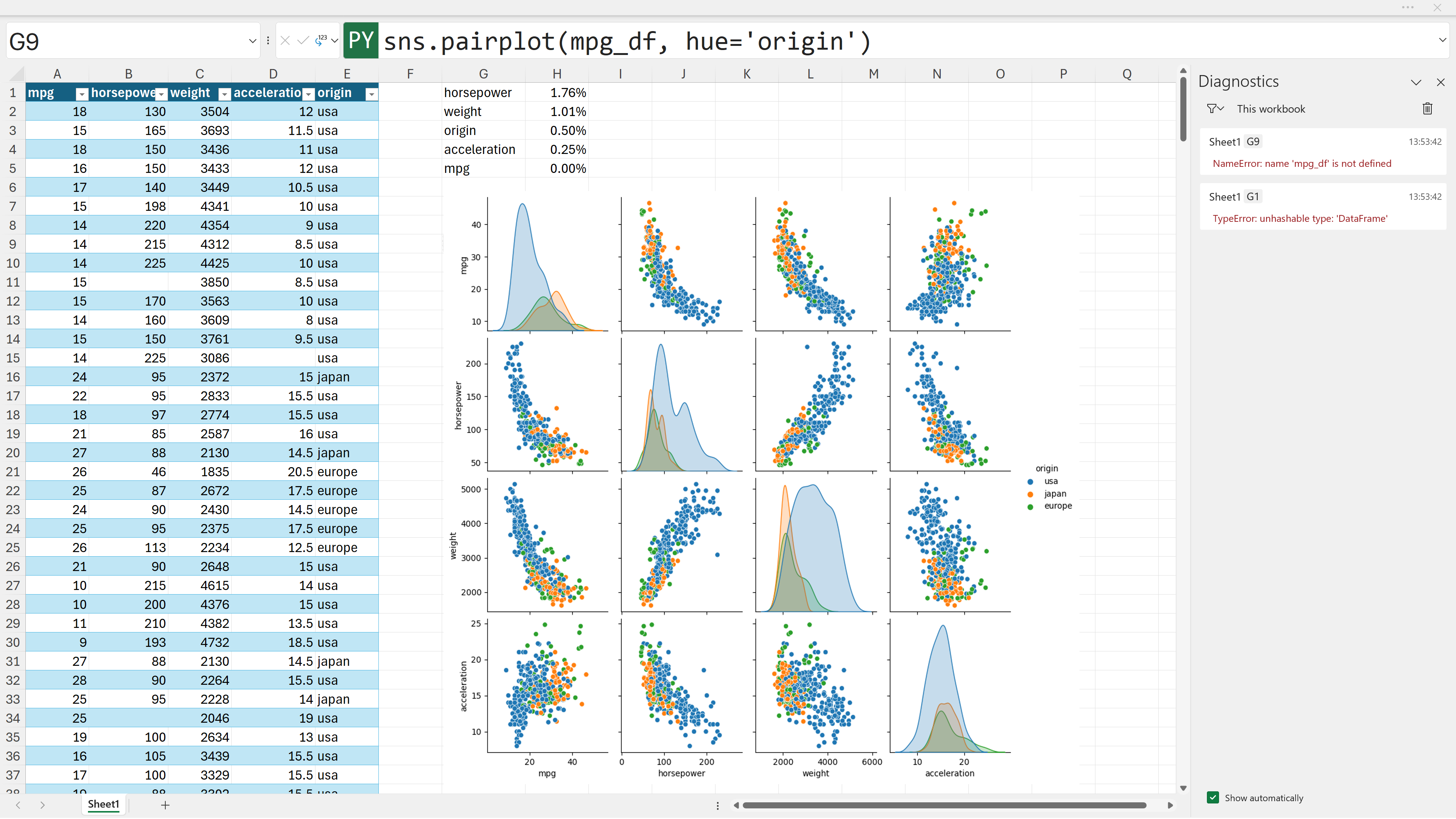1456x819 pixels.
Task: Confirm formula entry with checkmark icon
Action: 303,41
